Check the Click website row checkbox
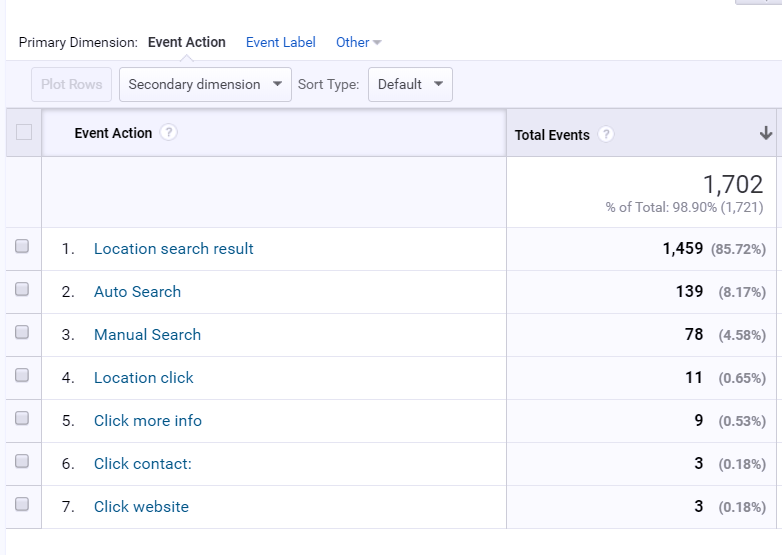Image resolution: width=782 pixels, height=555 pixels. 22,504
